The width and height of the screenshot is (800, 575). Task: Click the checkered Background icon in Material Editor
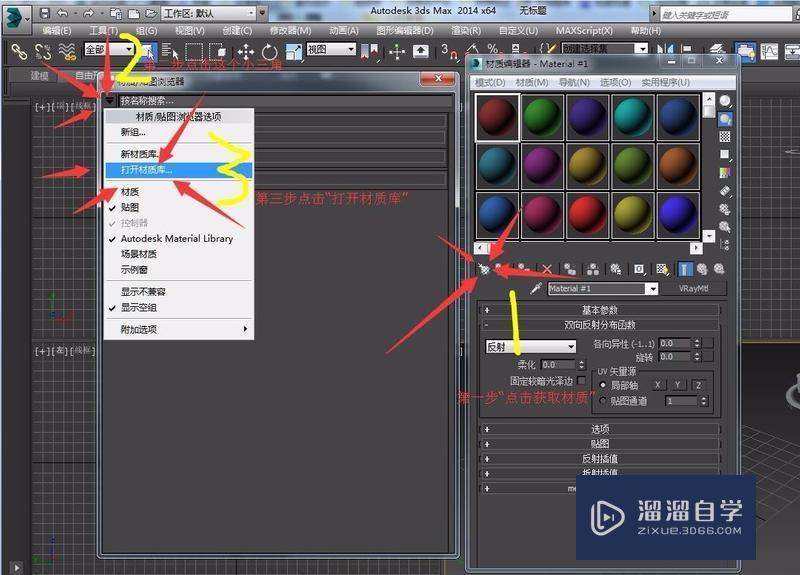tap(724, 137)
